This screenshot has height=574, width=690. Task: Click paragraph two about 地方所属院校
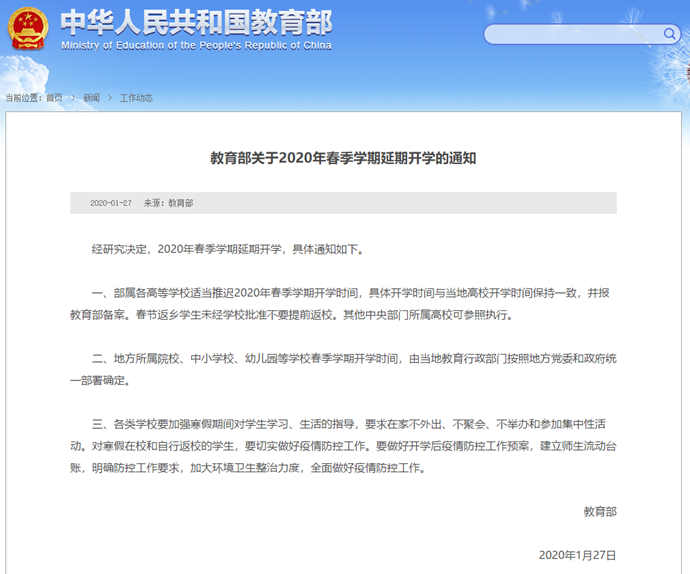point(343,369)
